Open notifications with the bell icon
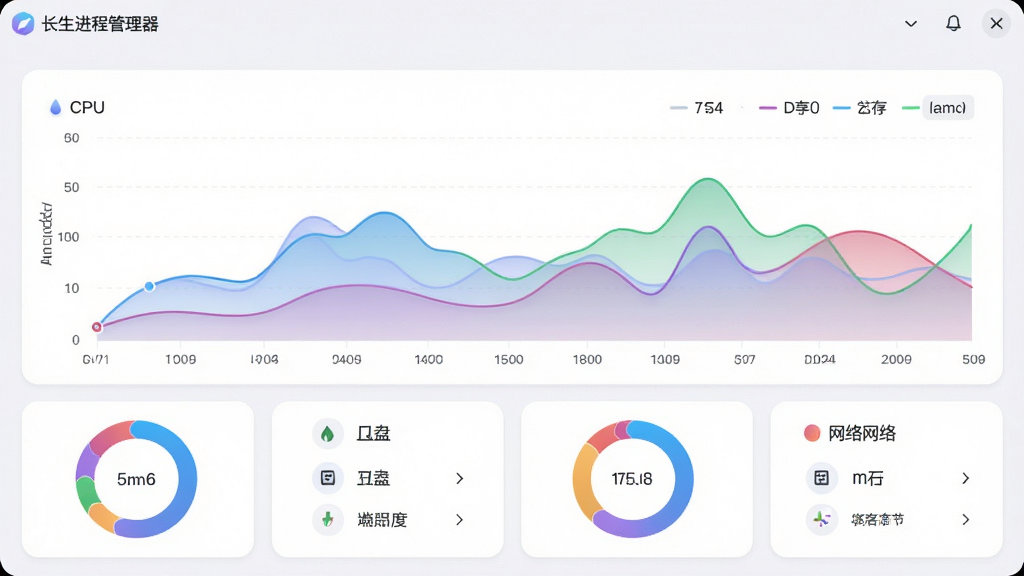 (x=953, y=24)
